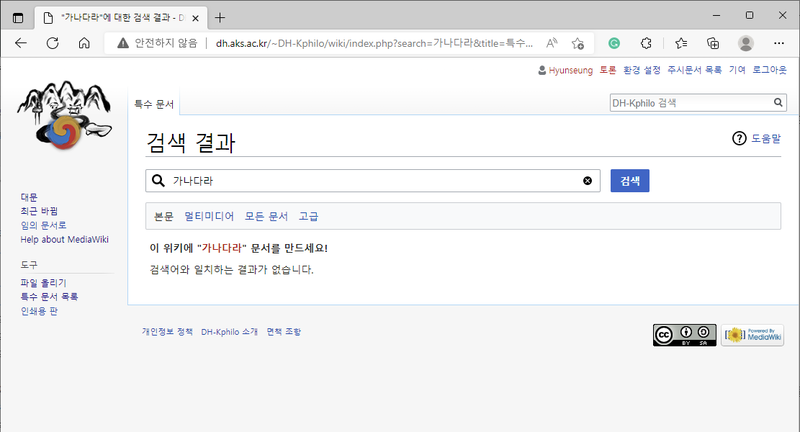Open Help about MediaWiki link
Image resolution: width=800 pixels, height=432 pixels.
(64, 239)
